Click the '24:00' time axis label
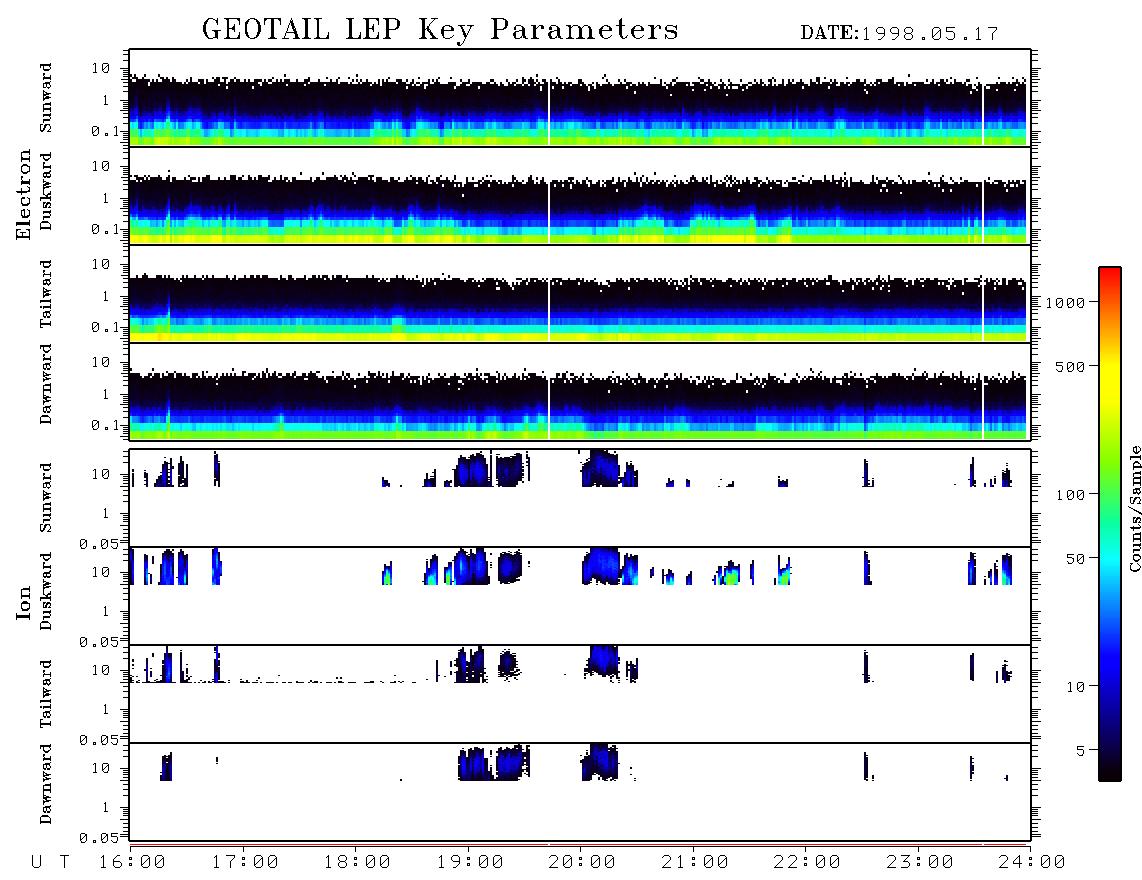Screen dimensions: 1142x880 click(1032, 862)
